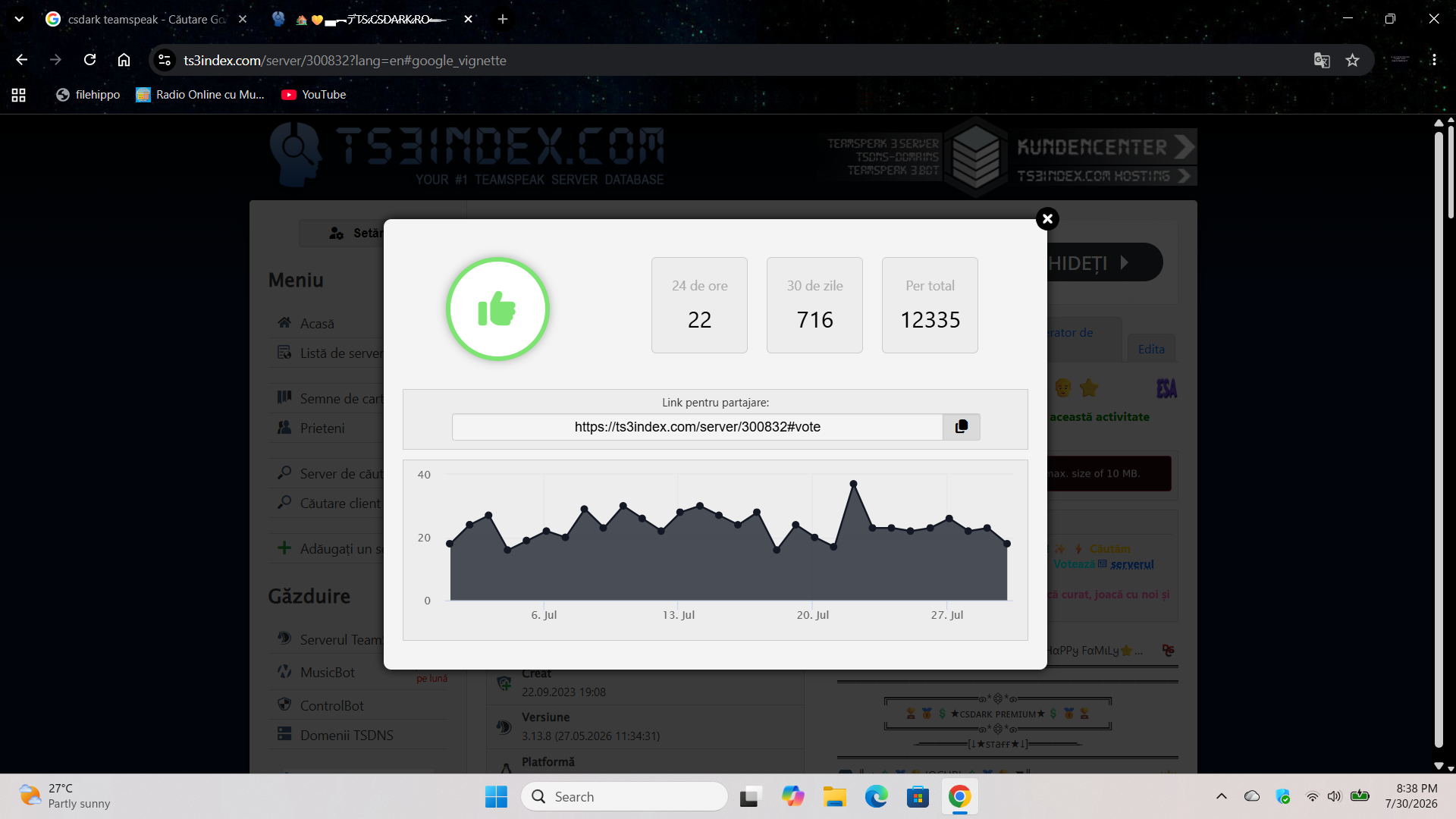1456x819 pixels.
Task: Open the Windows Start menu
Action: [x=496, y=797]
